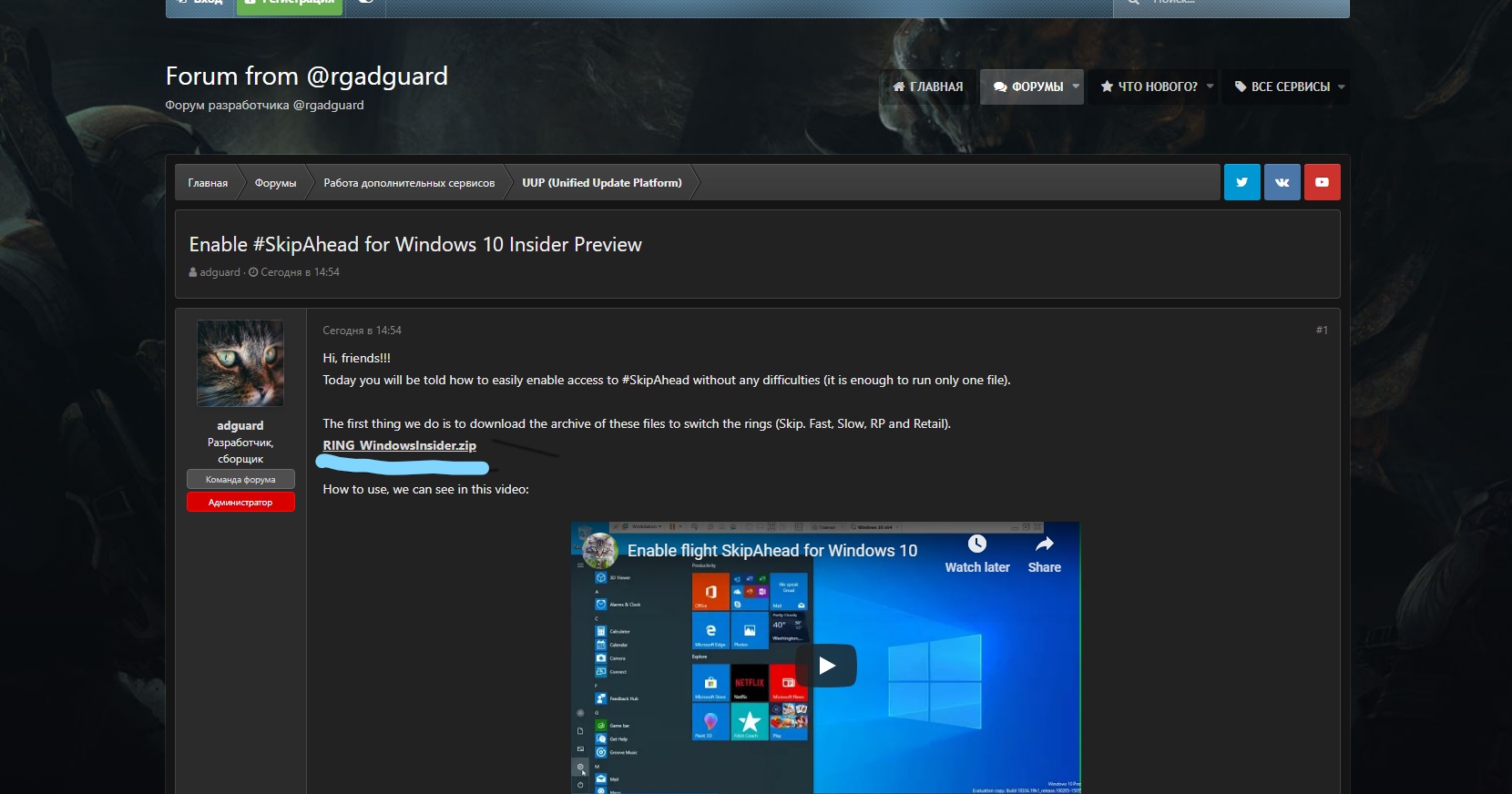Click the text Hi, friends!!!
The height and width of the screenshot is (794, 1512).
pos(356,358)
